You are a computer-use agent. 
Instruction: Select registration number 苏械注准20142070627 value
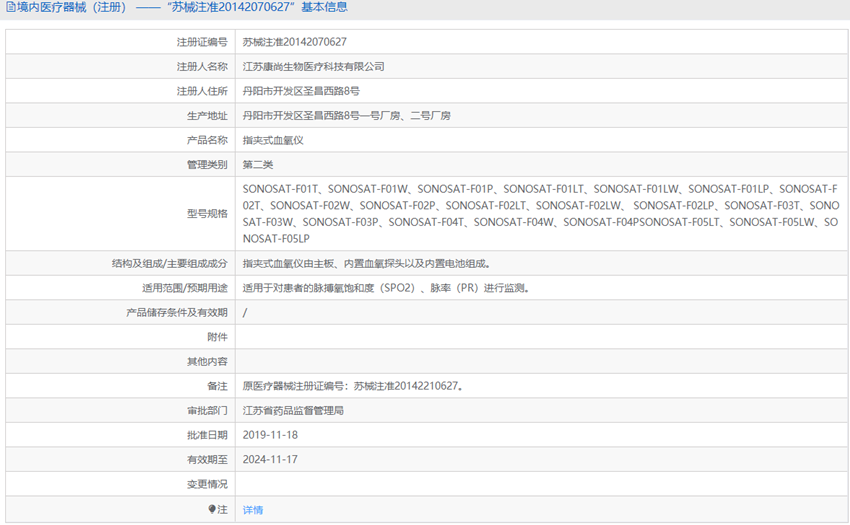[x=294, y=42]
